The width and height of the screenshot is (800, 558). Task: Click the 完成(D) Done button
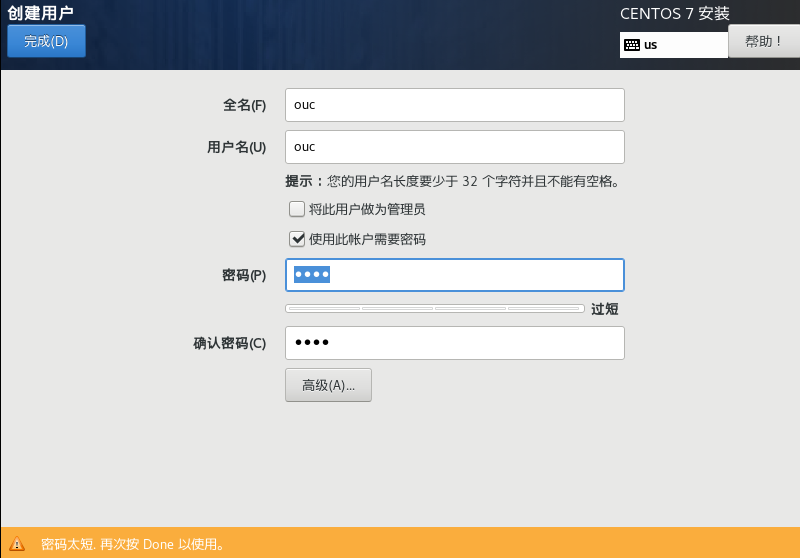46,41
